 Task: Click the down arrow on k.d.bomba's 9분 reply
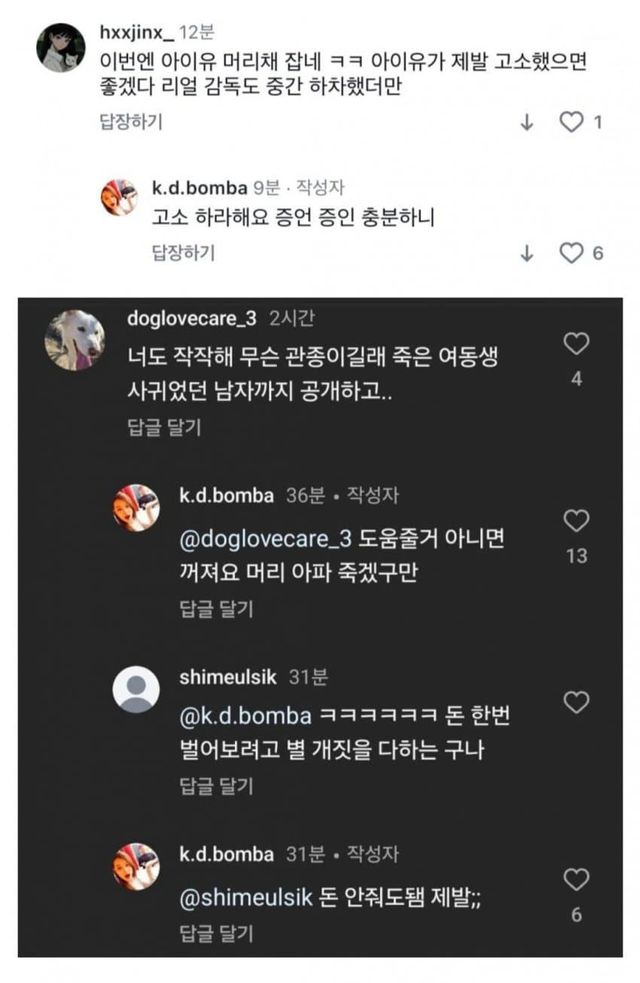coord(527,253)
